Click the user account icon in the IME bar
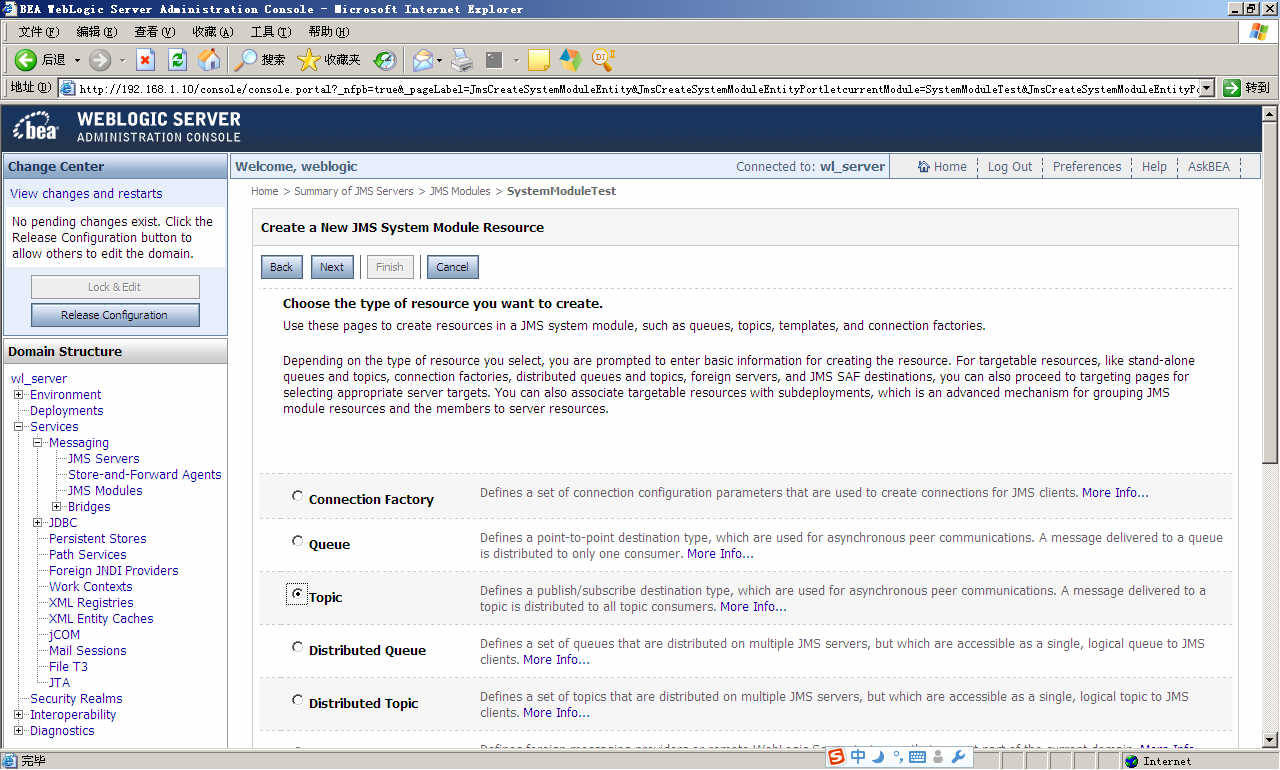This screenshot has width=1280, height=770. pos(937,757)
